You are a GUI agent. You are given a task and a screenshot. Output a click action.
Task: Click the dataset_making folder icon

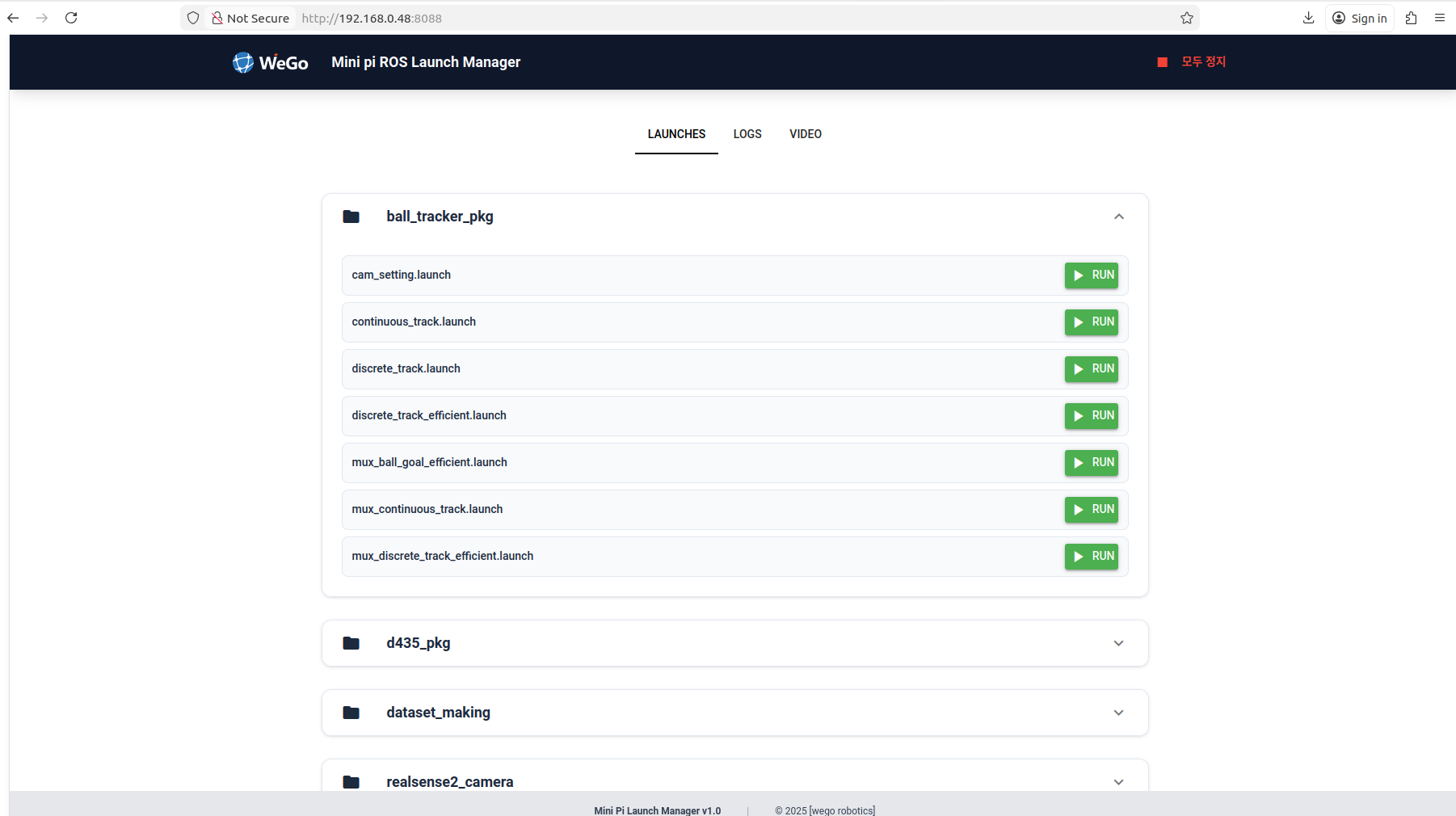(351, 713)
